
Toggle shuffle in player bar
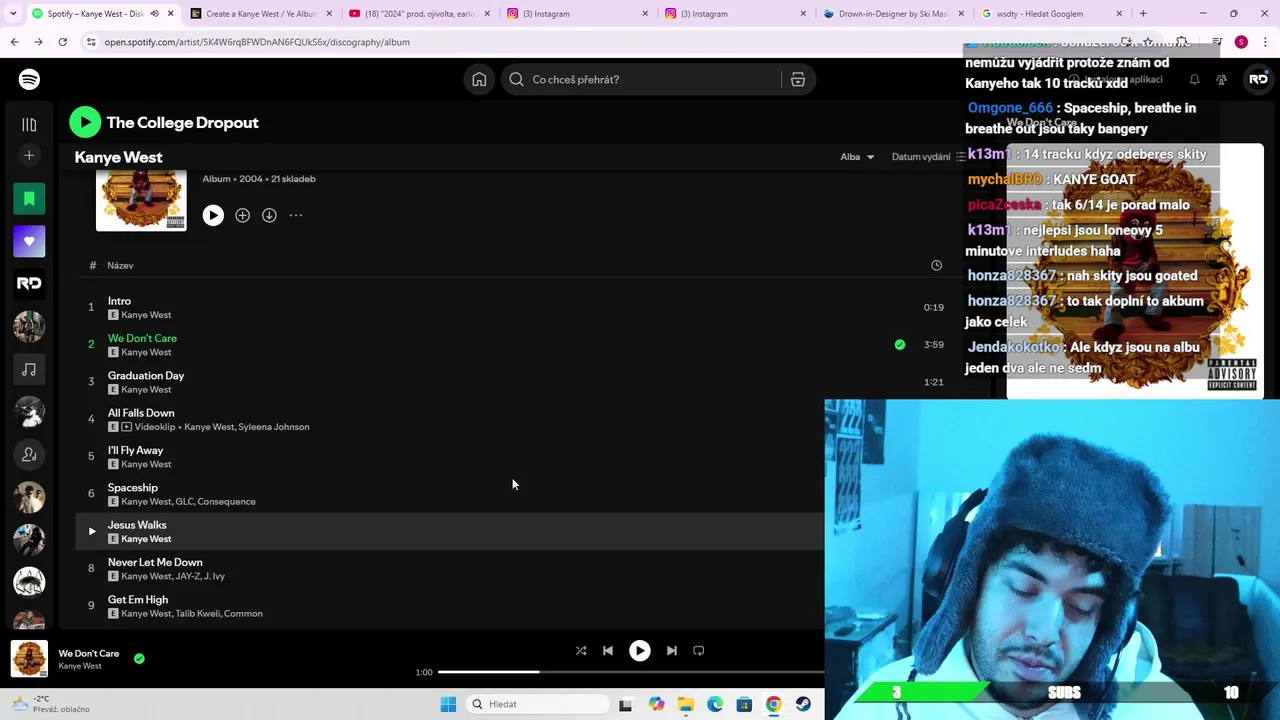point(581,650)
